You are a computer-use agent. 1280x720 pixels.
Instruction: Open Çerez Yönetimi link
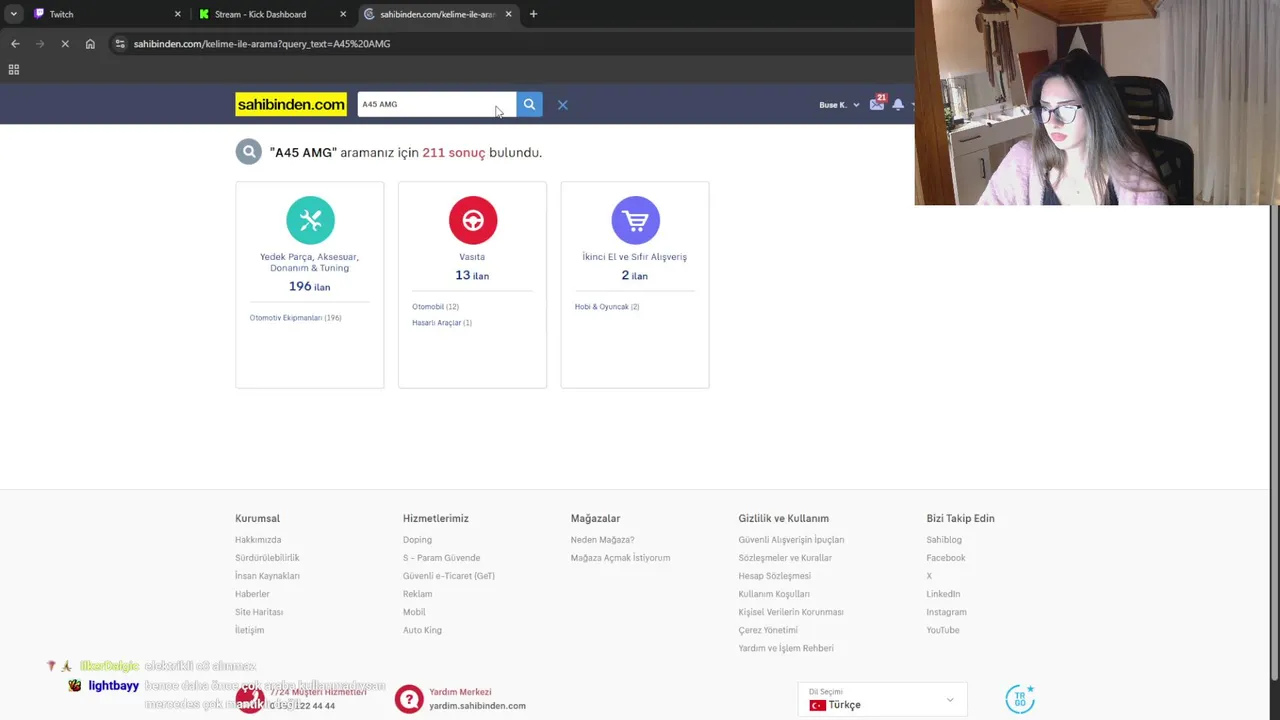point(768,630)
